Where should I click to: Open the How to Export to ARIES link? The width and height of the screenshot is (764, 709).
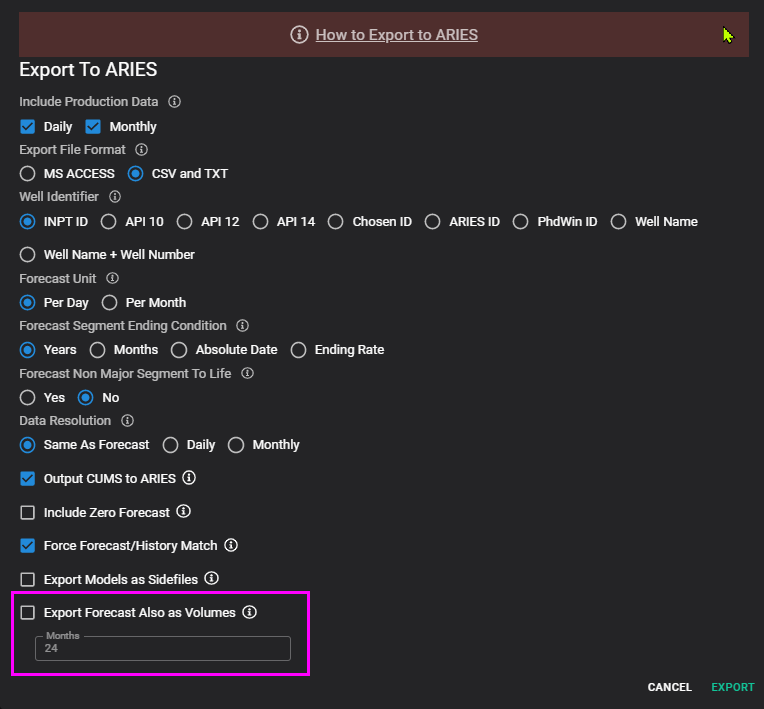[x=396, y=35]
